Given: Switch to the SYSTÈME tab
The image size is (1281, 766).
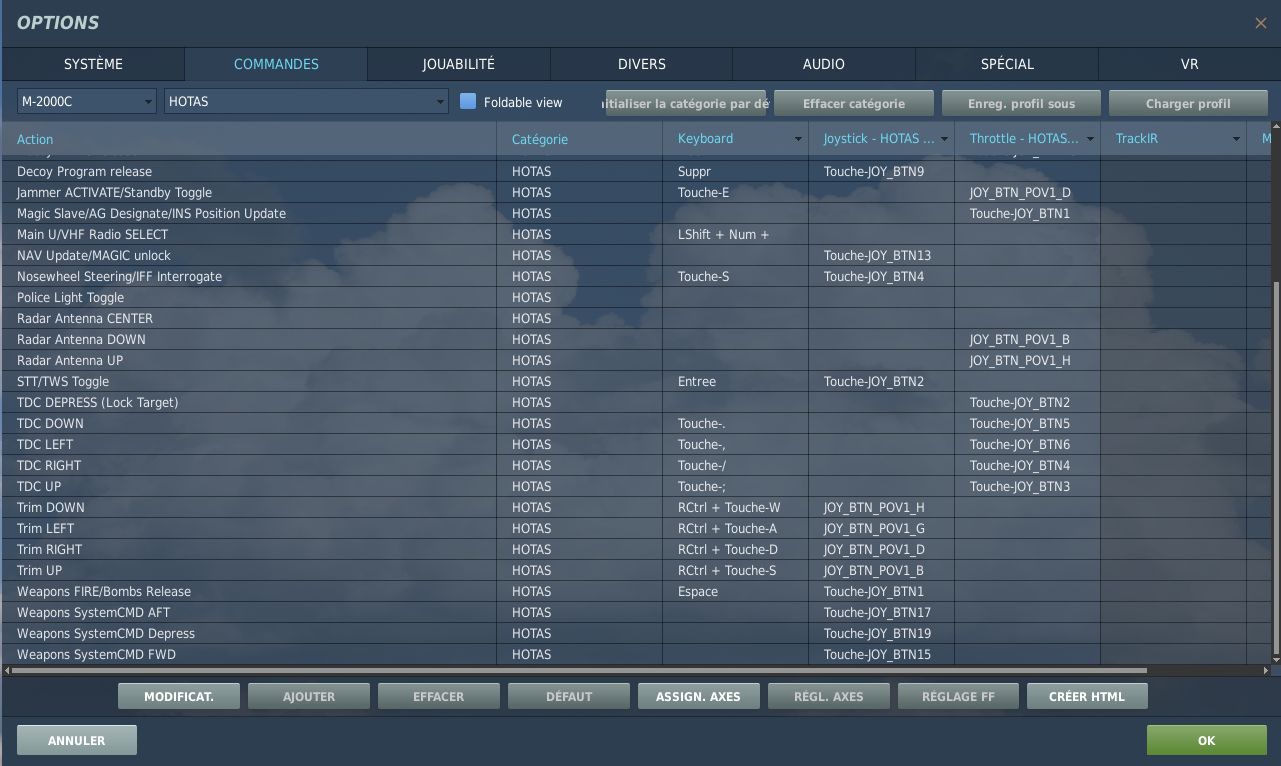Looking at the screenshot, I should (93, 64).
